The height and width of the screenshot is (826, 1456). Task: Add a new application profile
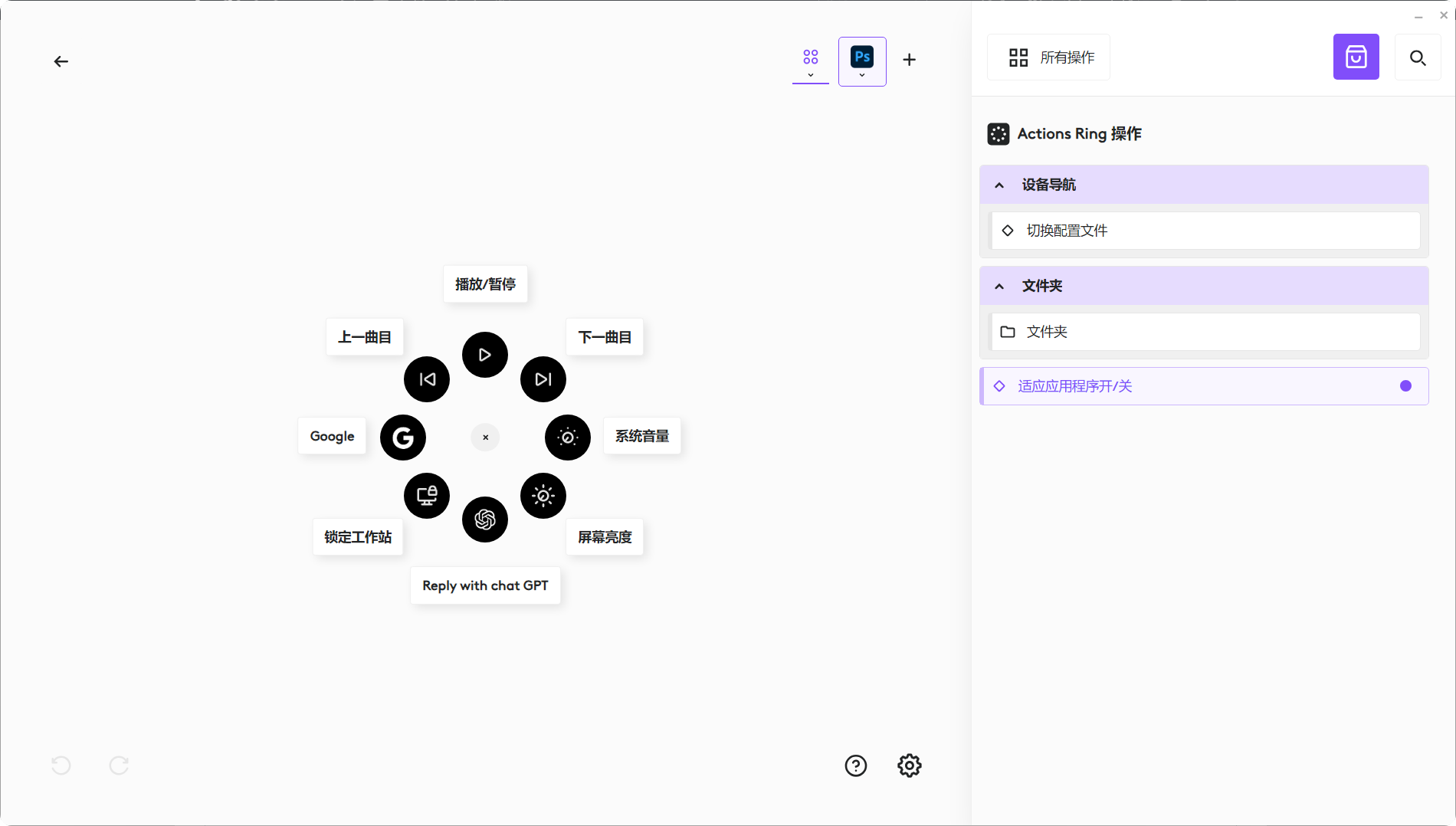click(910, 60)
